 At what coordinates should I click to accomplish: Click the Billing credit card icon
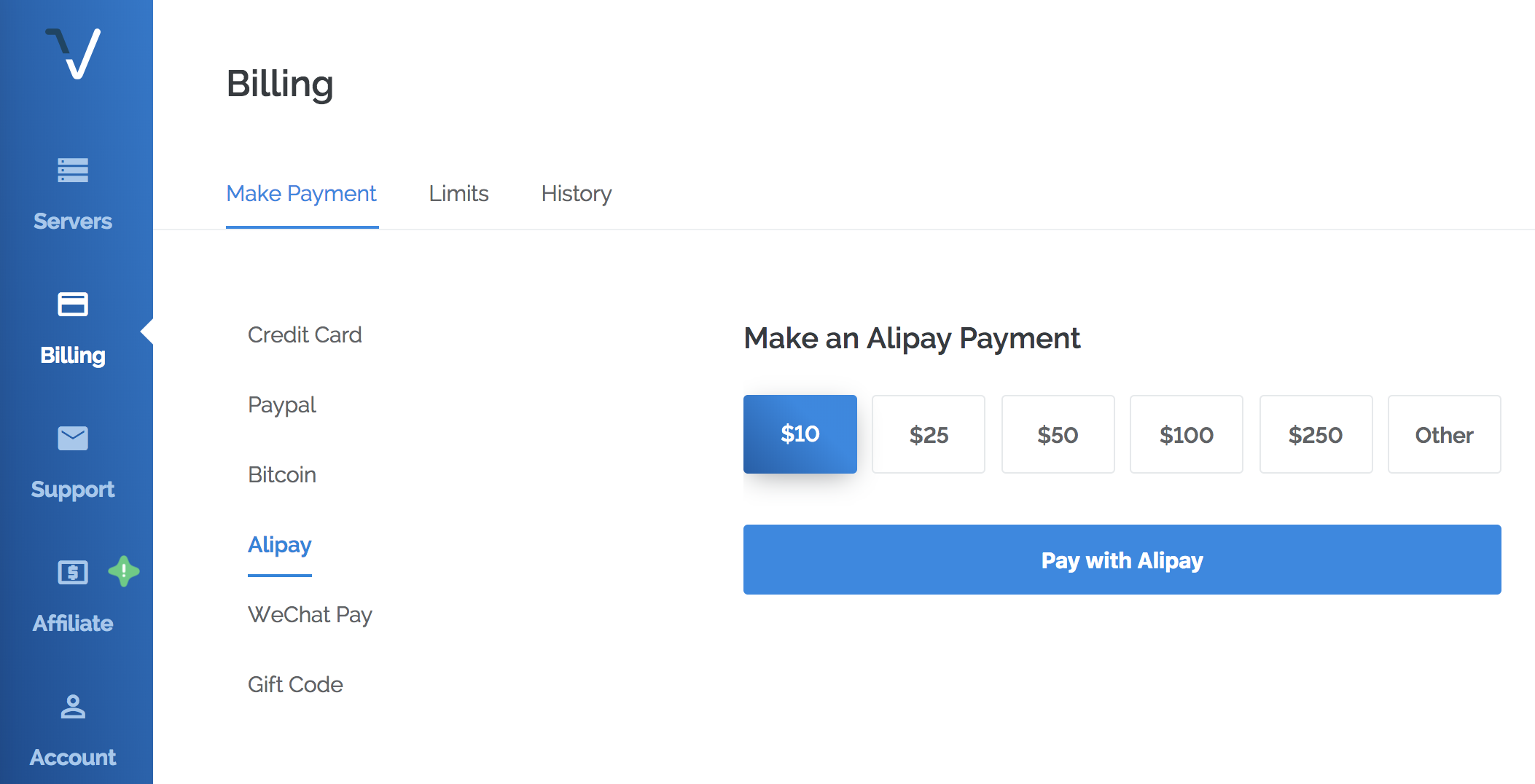click(73, 305)
